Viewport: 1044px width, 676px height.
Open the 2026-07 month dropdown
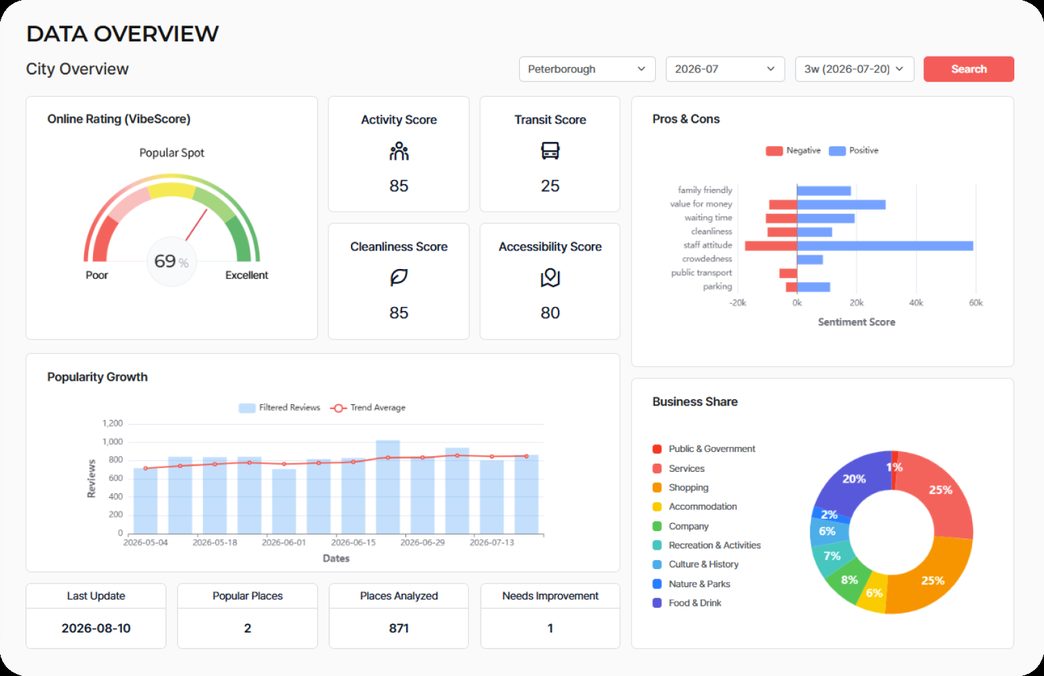[725, 69]
